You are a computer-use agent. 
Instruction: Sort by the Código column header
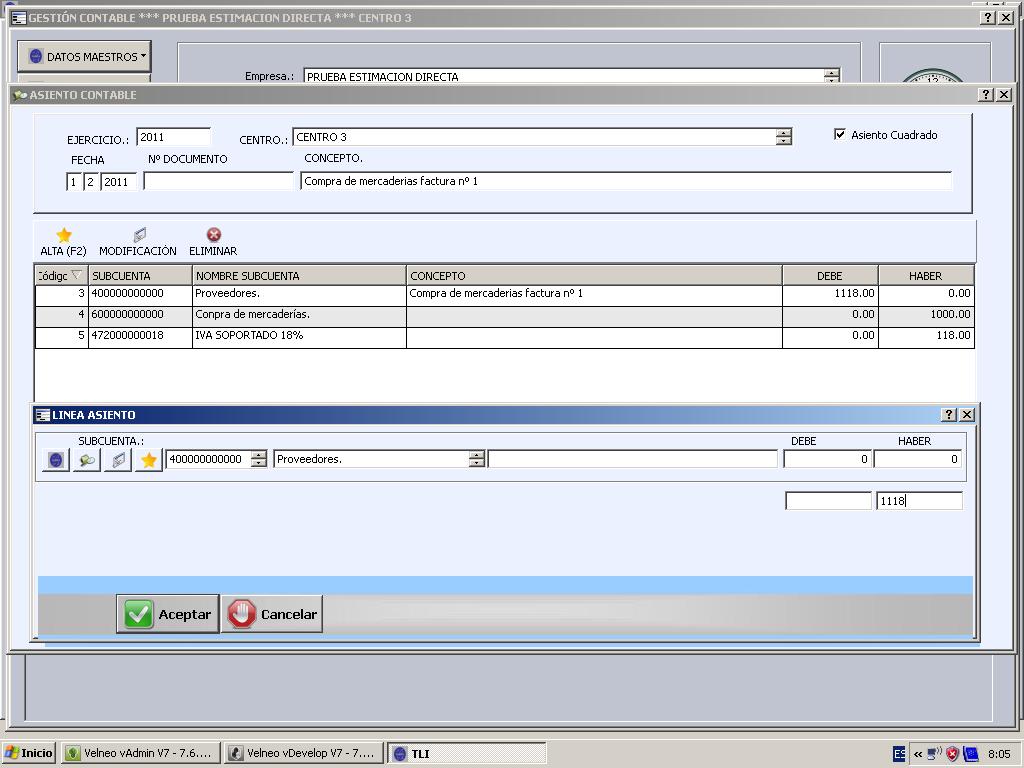pyautogui.click(x=61, y=276)
